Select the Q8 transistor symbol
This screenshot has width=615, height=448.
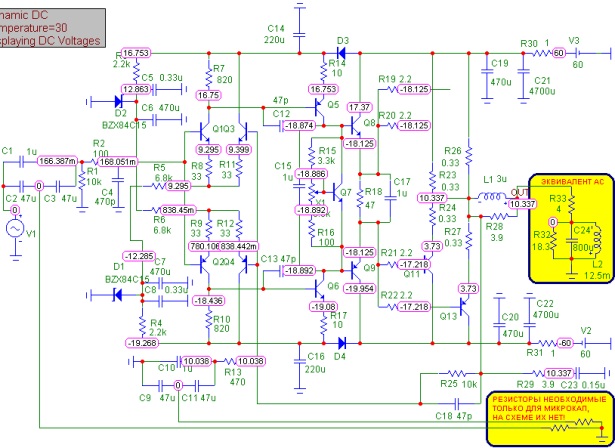(x=355, y=126)
